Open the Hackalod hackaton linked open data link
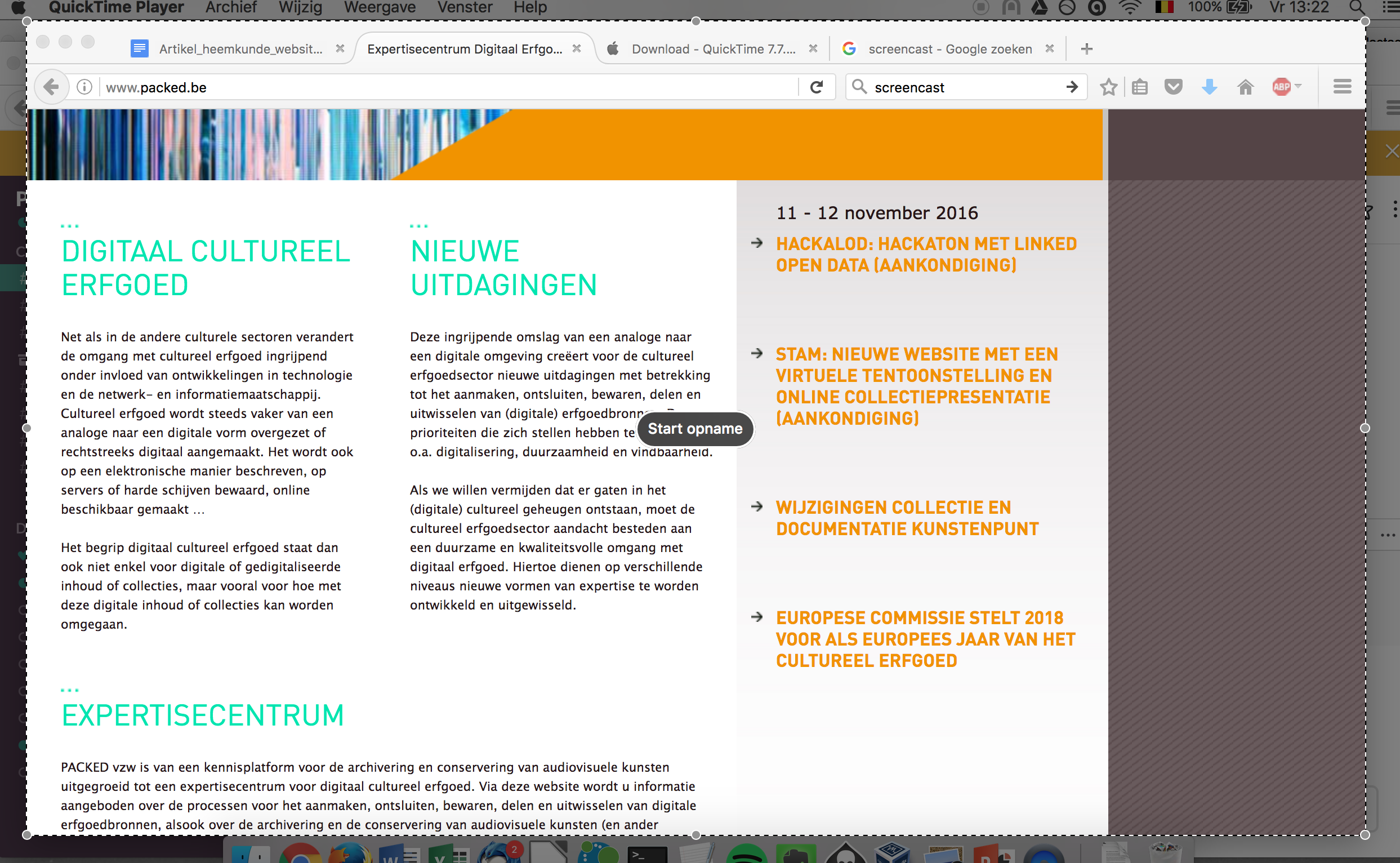The image size is (1400, 863). (926, 255)
